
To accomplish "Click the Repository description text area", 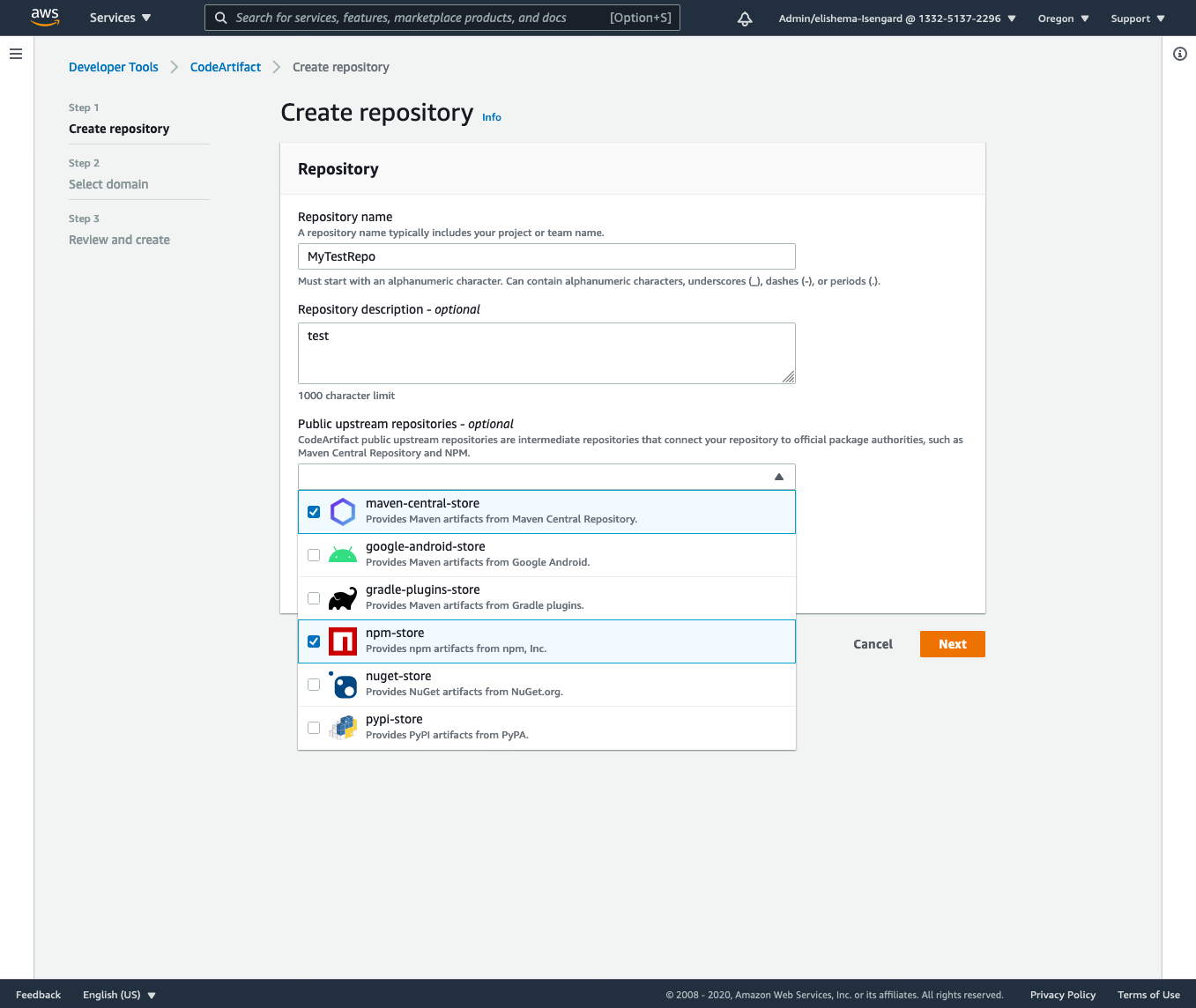I will pyautogui.click(x=546, y=353).
